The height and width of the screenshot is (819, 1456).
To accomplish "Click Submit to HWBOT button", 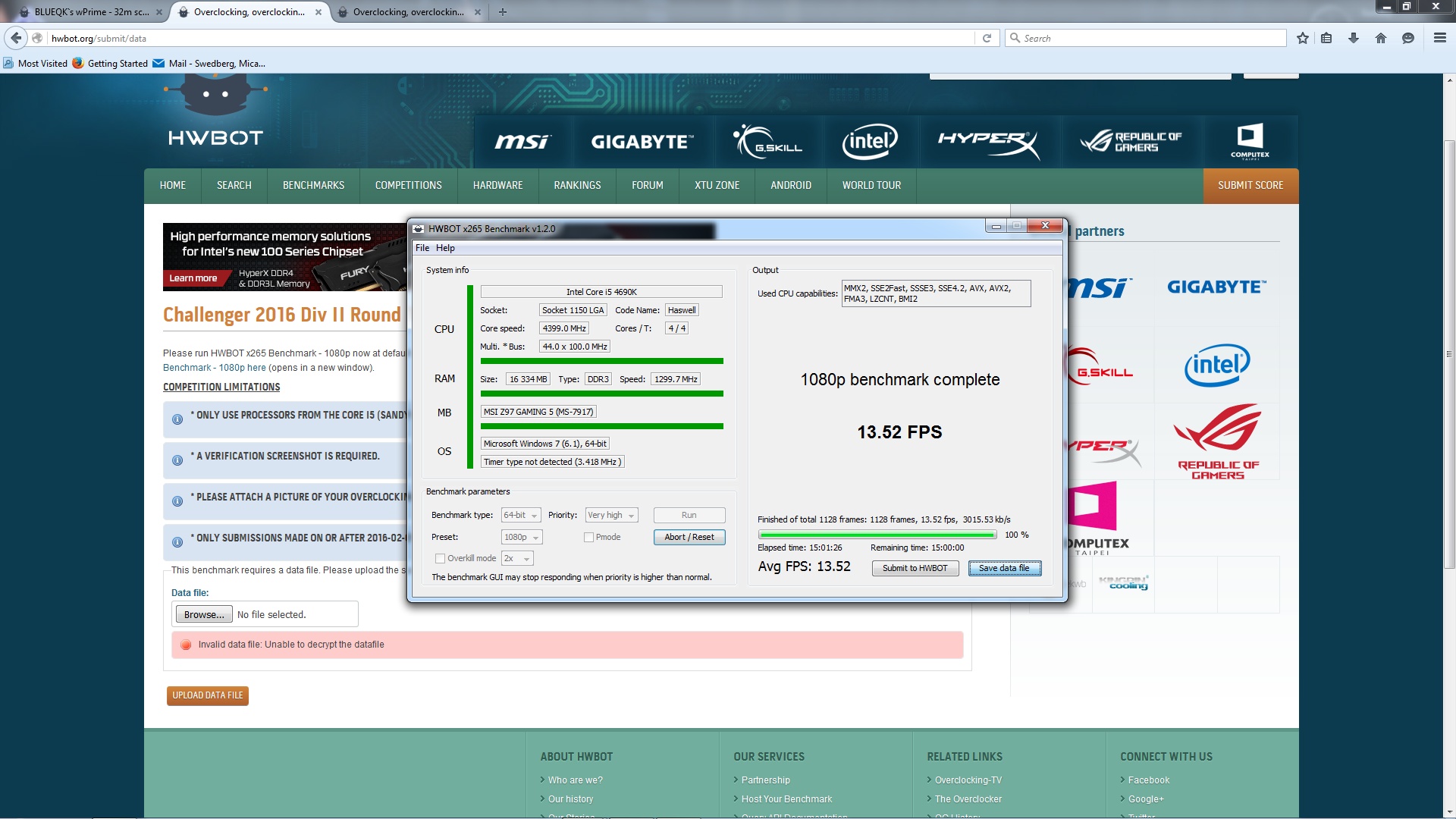I will point(915,568).
